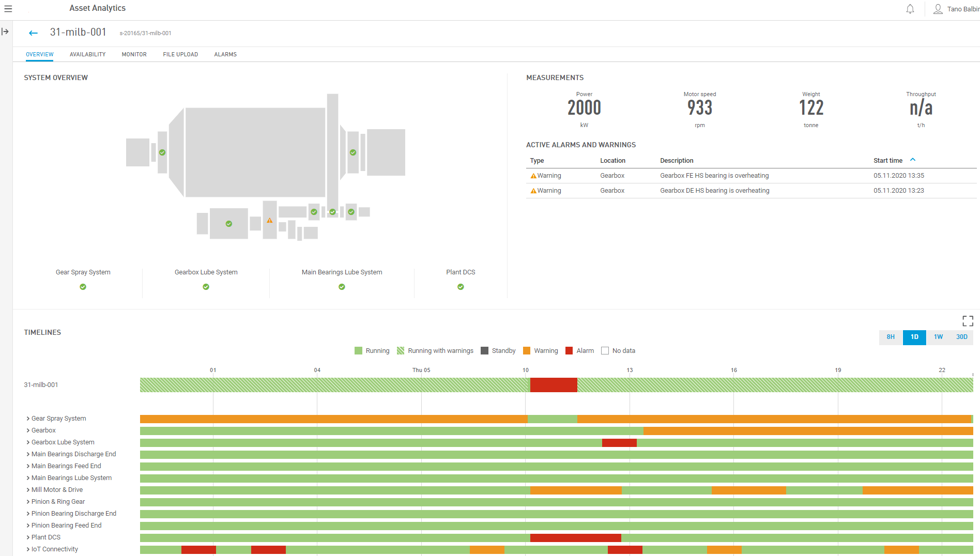Click Main Bearings Lube System status check
Viewport: 980px width, 556px height.
pyautogui.click(x=342, y=287)
